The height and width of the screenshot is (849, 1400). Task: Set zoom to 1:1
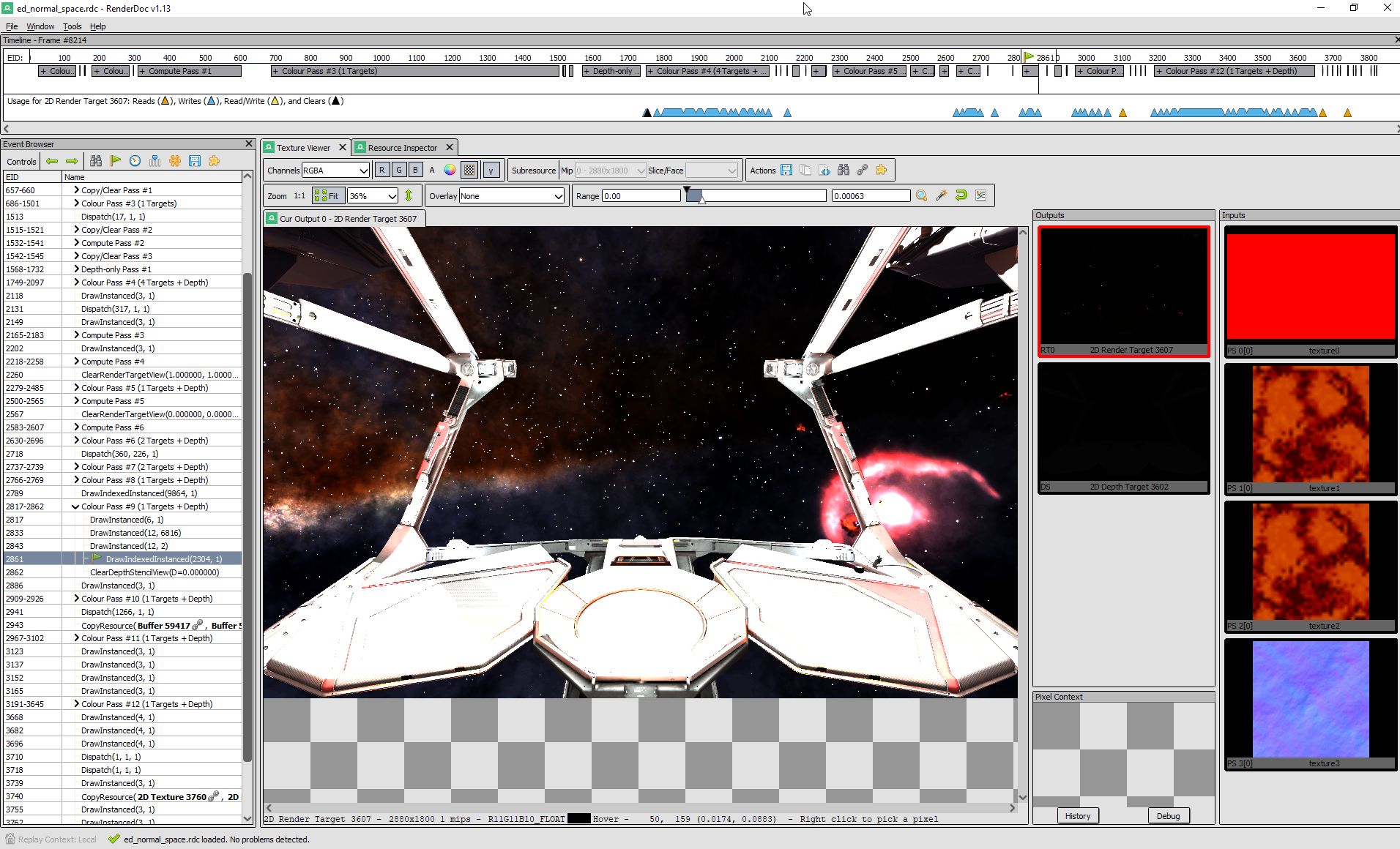299,195
